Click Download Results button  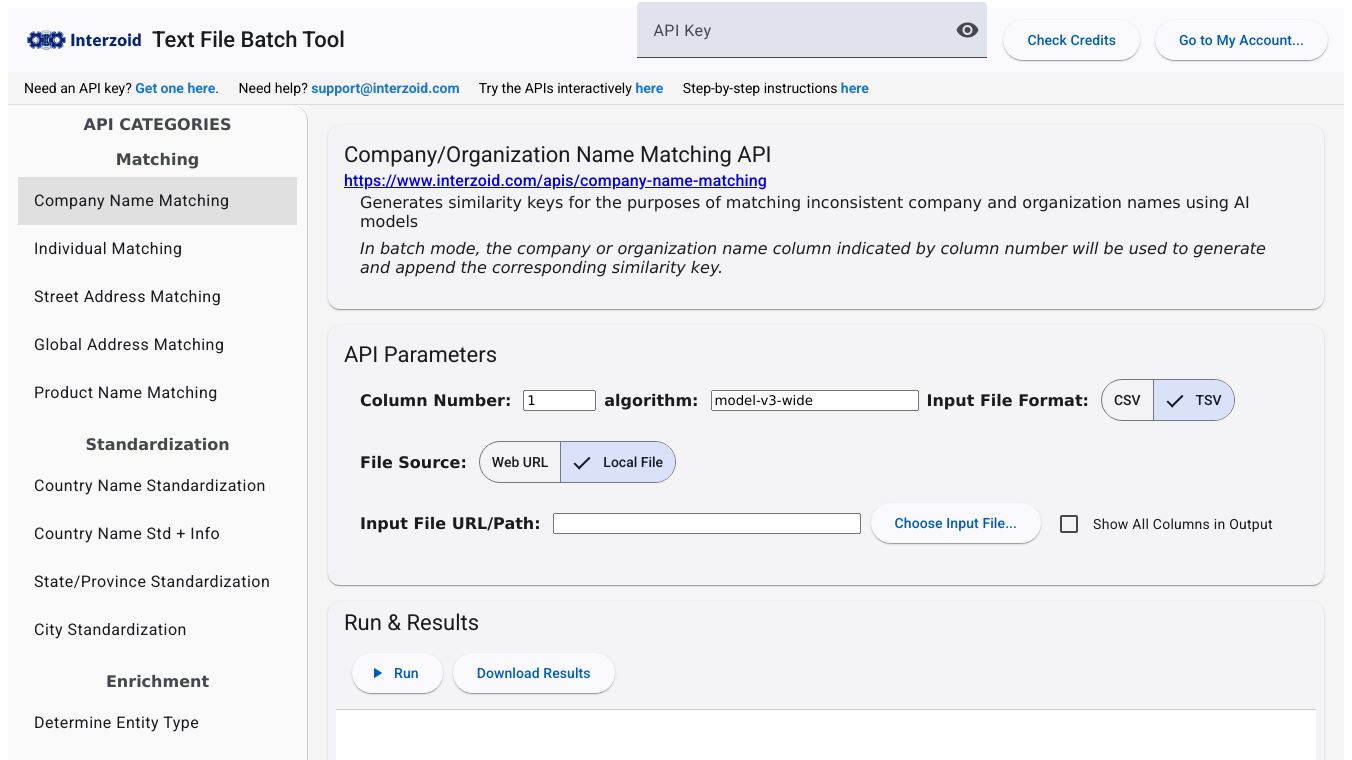pyautogui.click(x=533, y=673)
